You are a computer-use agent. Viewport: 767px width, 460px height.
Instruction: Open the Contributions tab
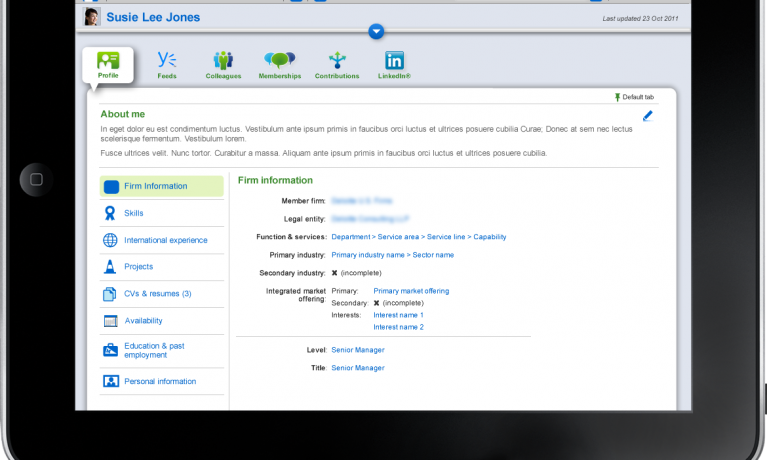click(337, 65)
